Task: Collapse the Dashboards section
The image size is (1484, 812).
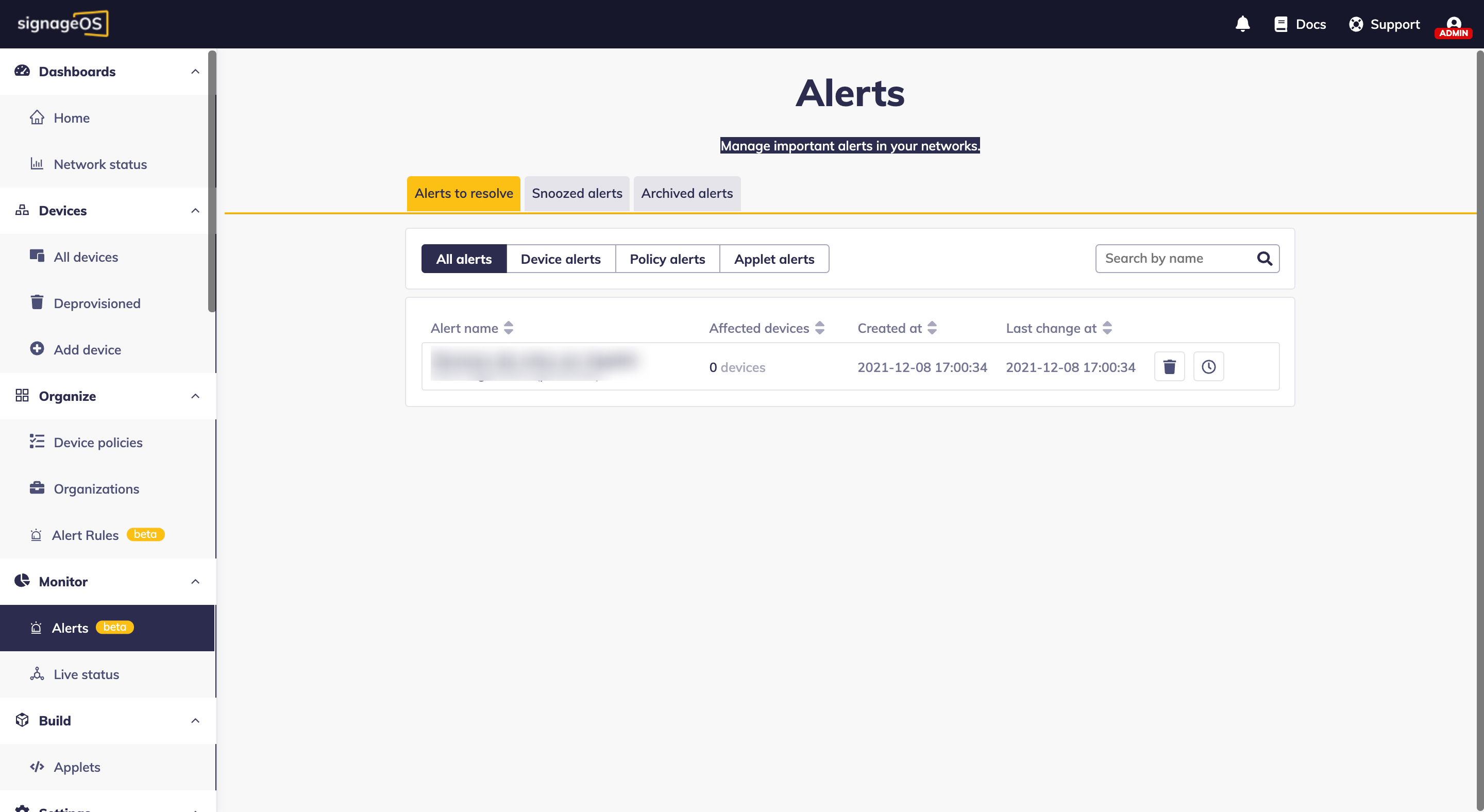Action: pos(195,72)
